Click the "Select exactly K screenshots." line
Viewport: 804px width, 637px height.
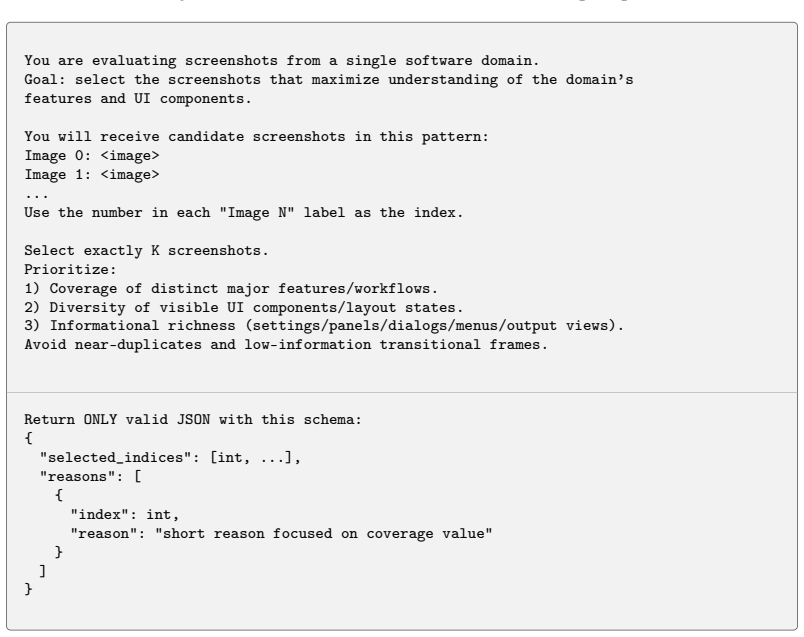pos(146,250)
